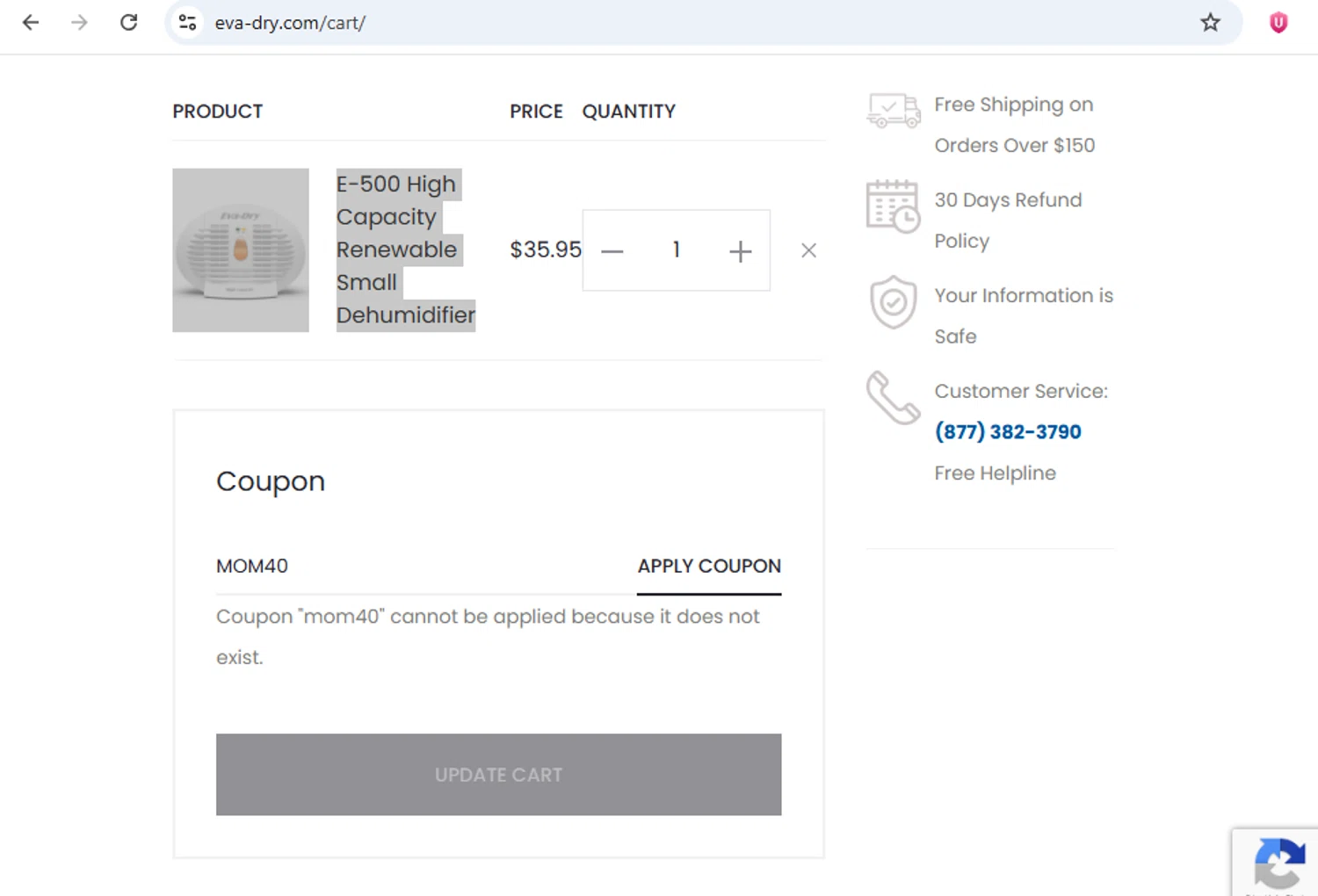Remove the E-500 item from cart
Screen dimensions: 1318x896
[x=808, y=251]
